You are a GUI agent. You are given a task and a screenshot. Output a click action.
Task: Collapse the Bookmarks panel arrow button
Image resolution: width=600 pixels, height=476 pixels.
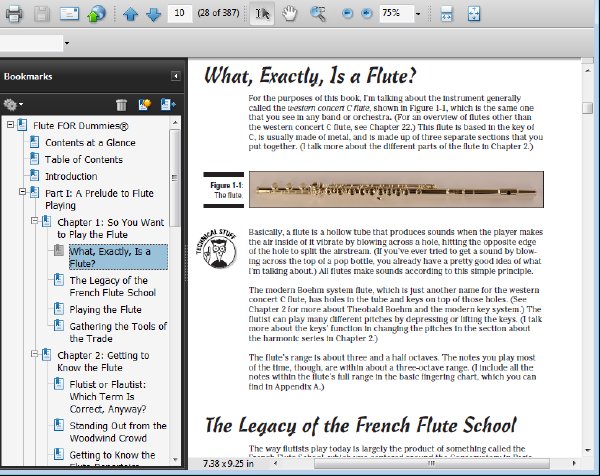(176, 76)
